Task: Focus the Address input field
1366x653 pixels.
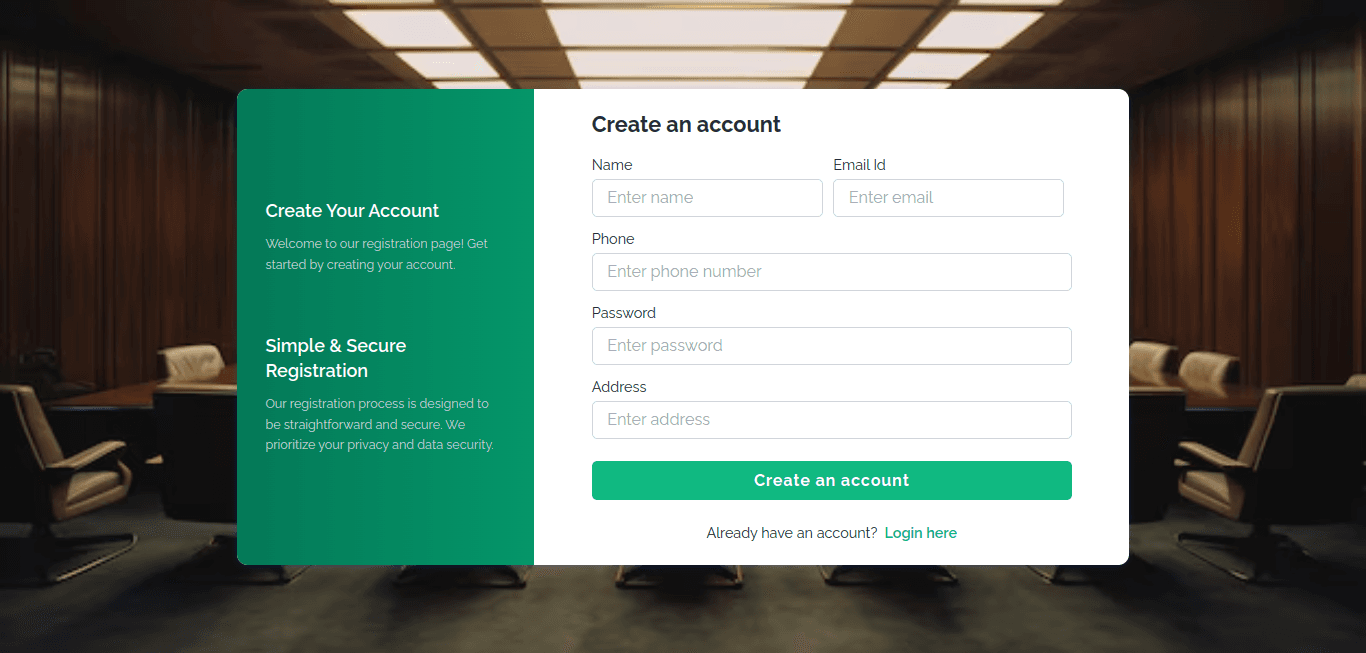Action: pos(831,420)
